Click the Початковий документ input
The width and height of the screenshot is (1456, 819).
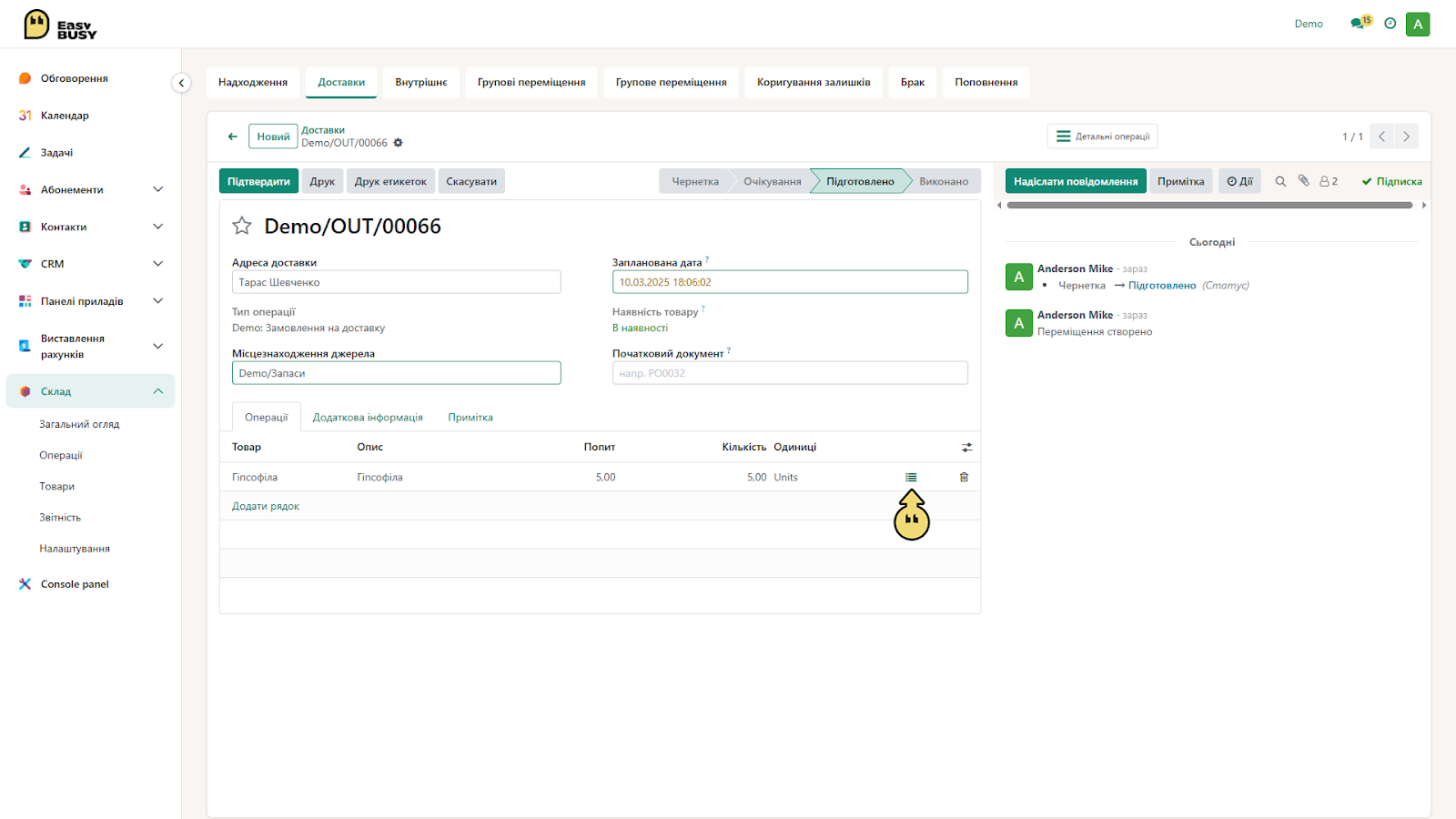click(790, 373)
